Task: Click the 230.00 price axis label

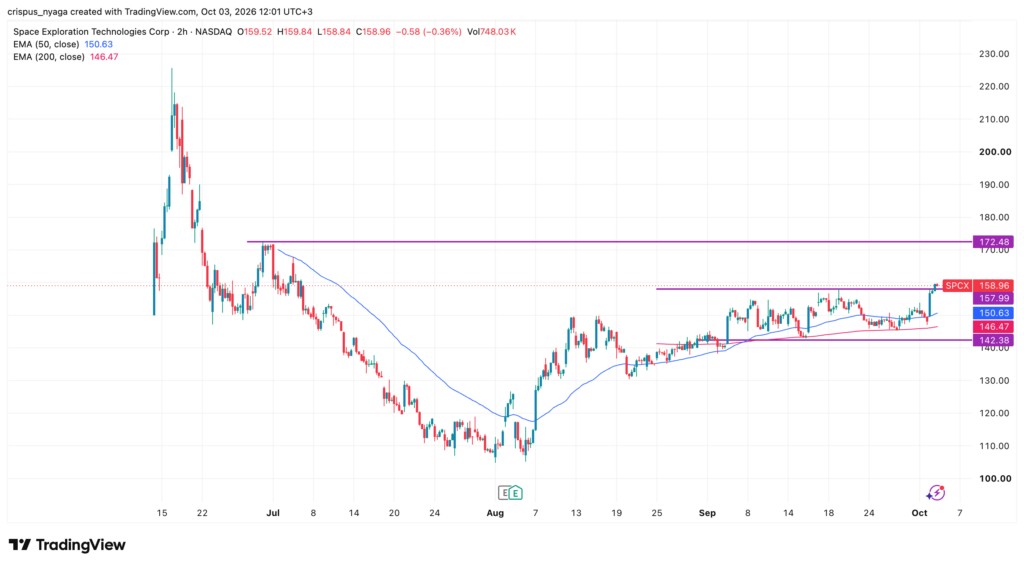Action: click(994, 54)
